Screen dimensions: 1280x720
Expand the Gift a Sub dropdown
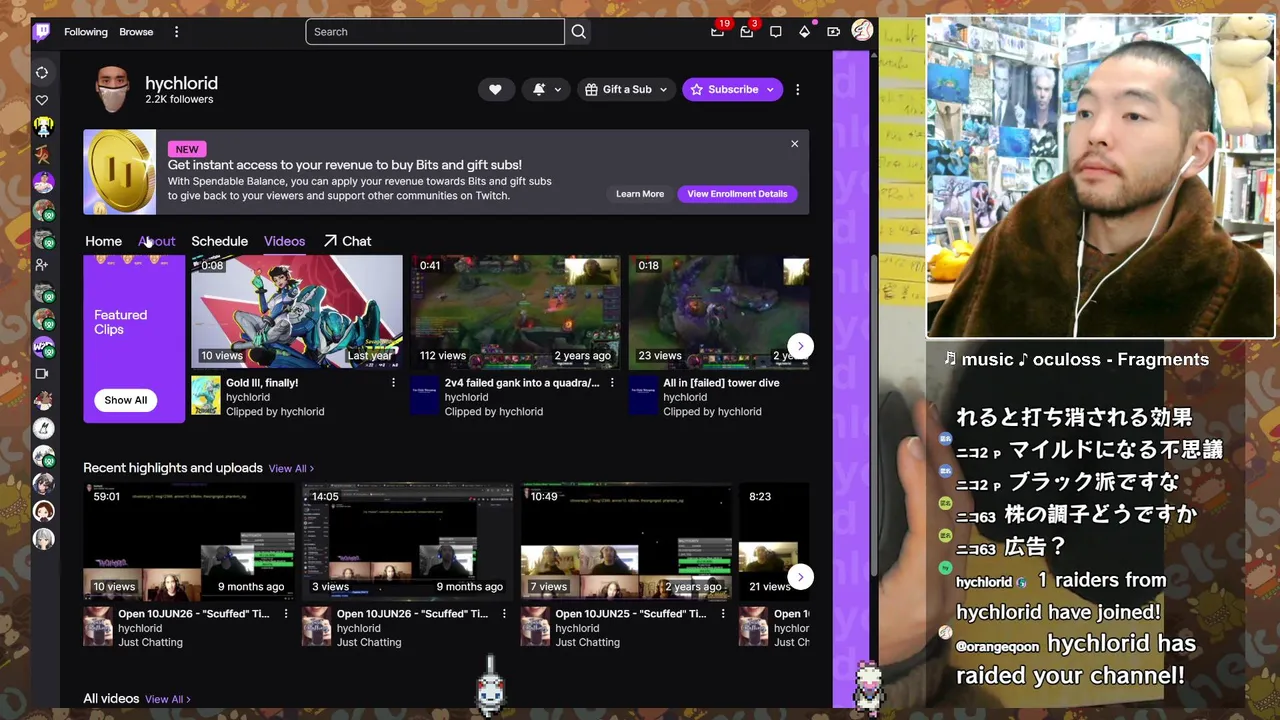pos(663,89)
